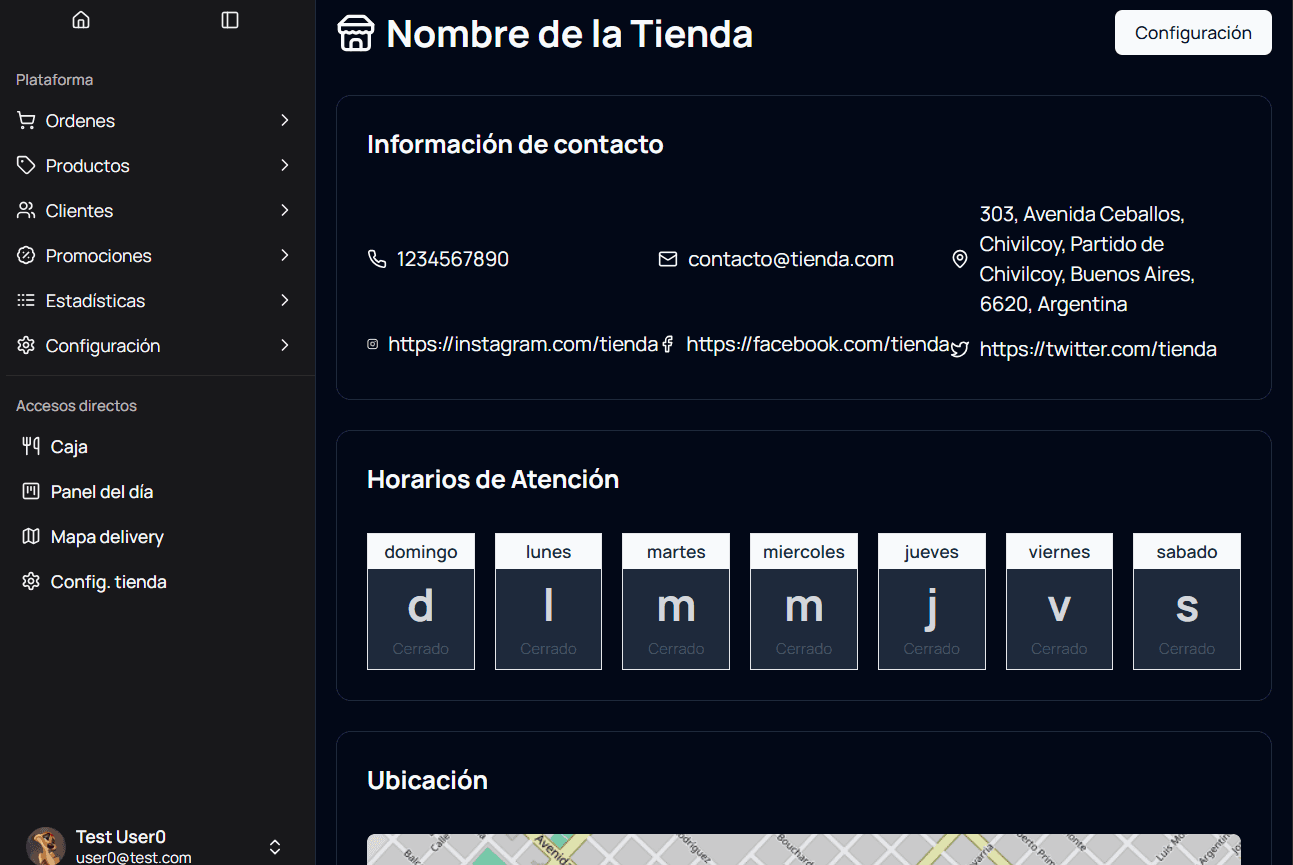Open the user account switcher arrows
This screenshot has height=865, width=1293.
pyautogui.click(x=275, y=847)
